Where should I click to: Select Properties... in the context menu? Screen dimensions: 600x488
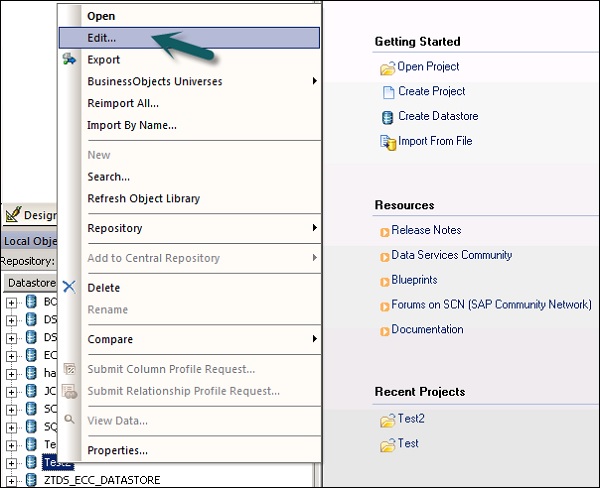pyautogui.click(x=118, y=450)
